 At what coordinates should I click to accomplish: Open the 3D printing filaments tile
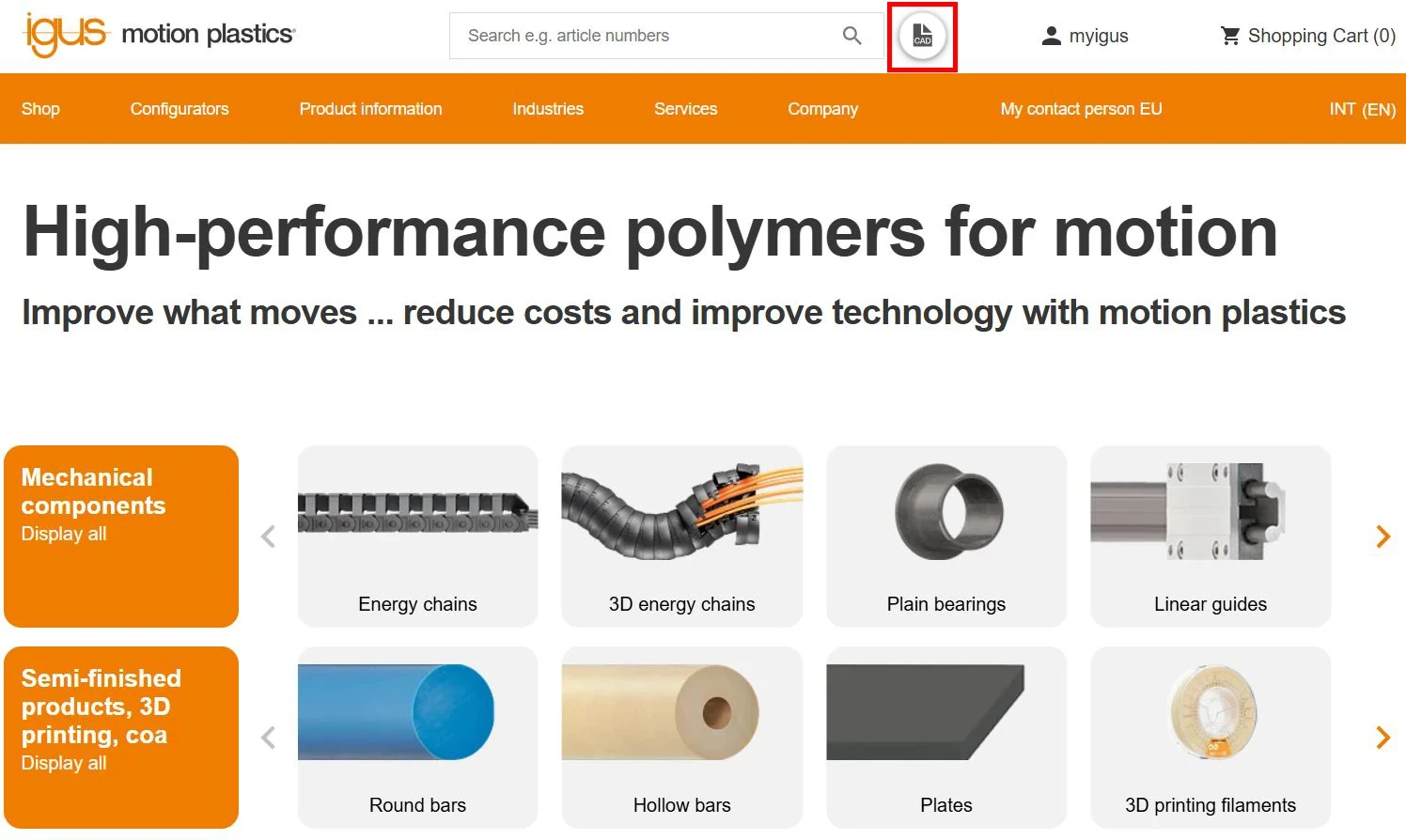pyautogui.click(x=1211, y=738)
